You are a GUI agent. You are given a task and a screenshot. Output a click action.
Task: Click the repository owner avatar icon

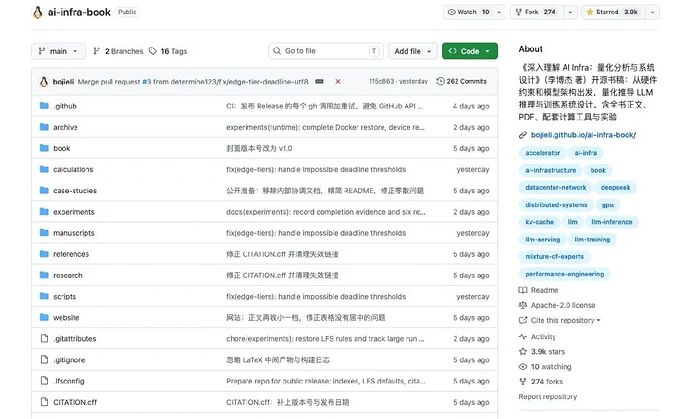(x=38, y=12)
